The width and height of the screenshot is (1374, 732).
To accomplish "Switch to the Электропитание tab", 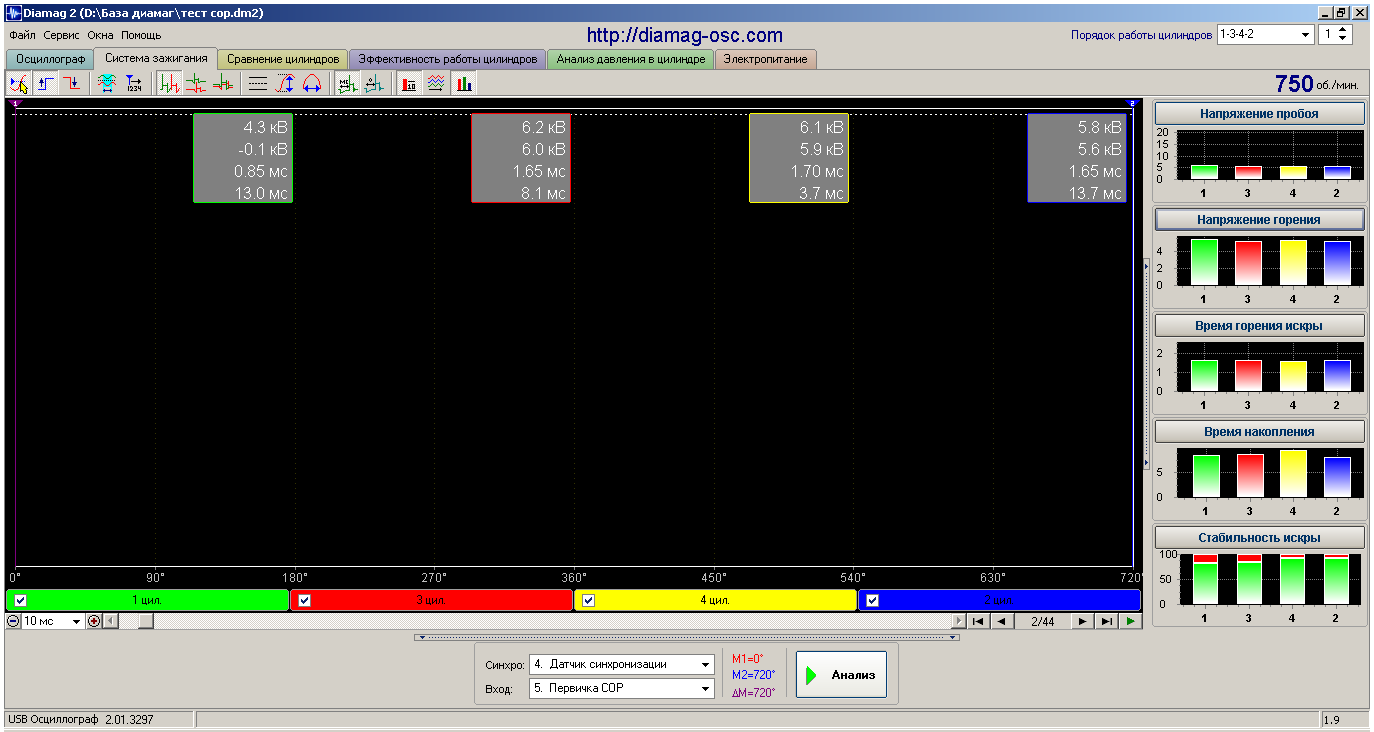I will 765,59.
